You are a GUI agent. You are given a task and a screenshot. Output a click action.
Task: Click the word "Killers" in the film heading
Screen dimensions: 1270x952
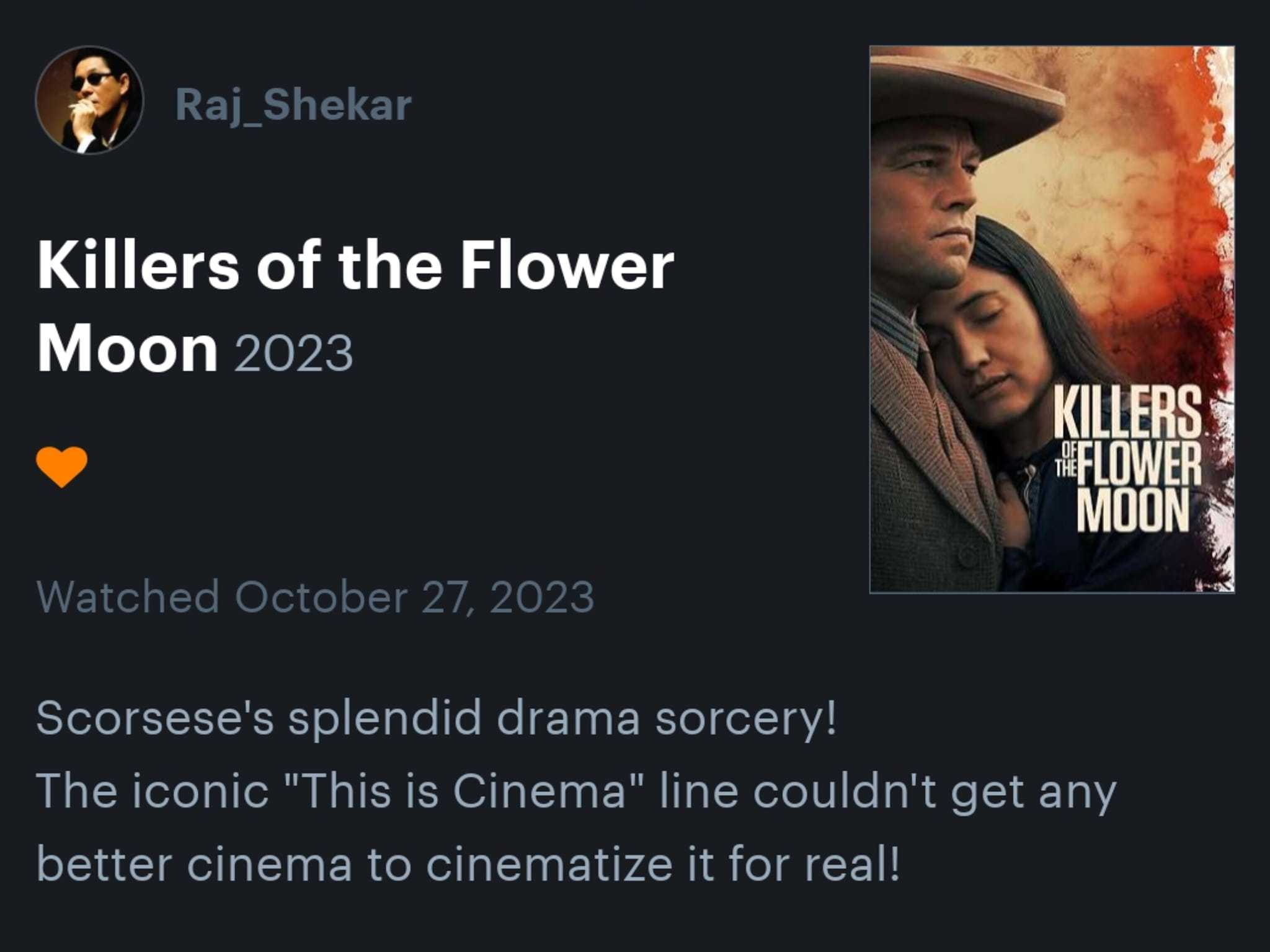coord(138,267)
